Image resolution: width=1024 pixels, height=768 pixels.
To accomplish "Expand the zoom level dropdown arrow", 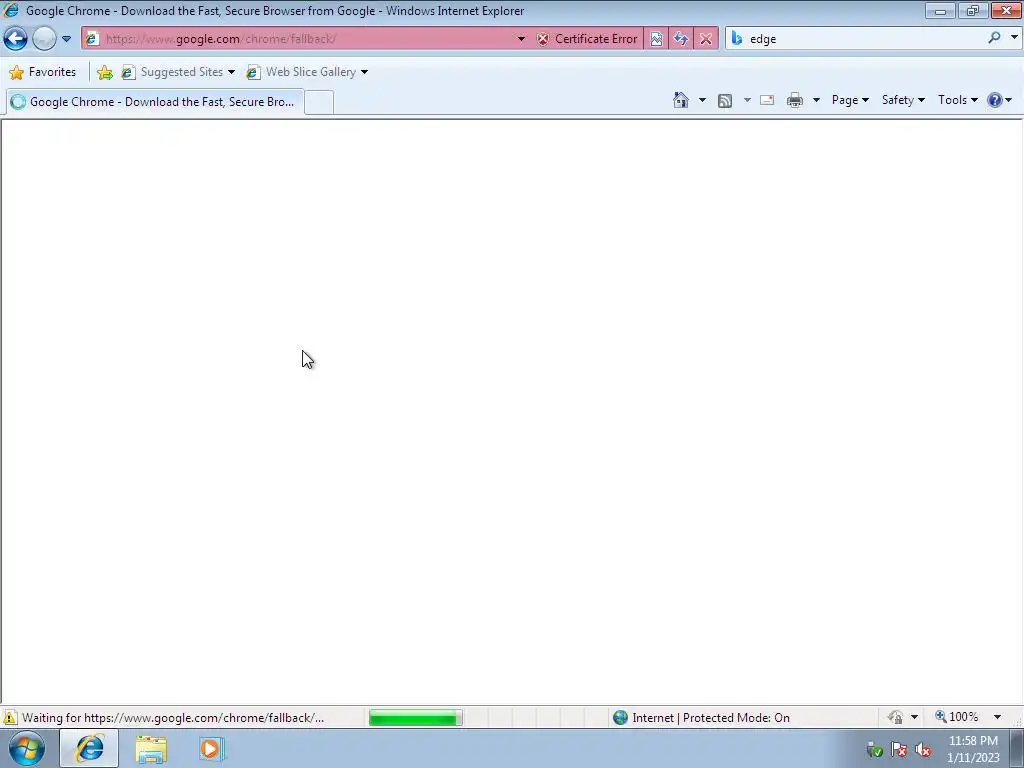I will (x=997, y=717).
